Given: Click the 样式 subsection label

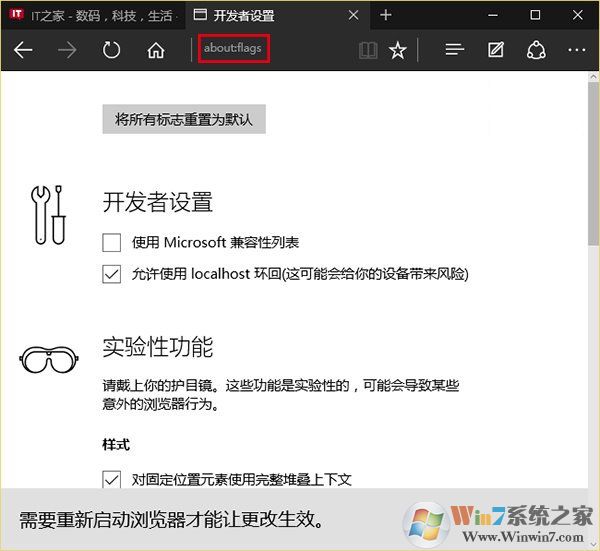Looking at the screenshot, I should (116, 445).
